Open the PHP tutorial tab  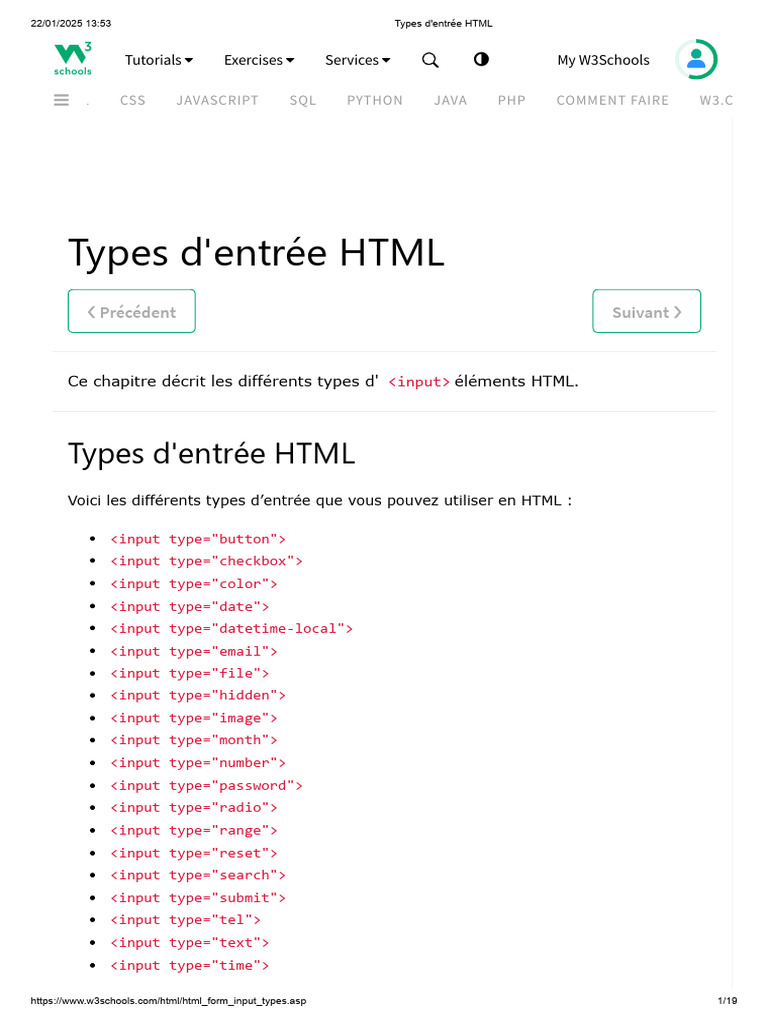click(x=511, y=100)
